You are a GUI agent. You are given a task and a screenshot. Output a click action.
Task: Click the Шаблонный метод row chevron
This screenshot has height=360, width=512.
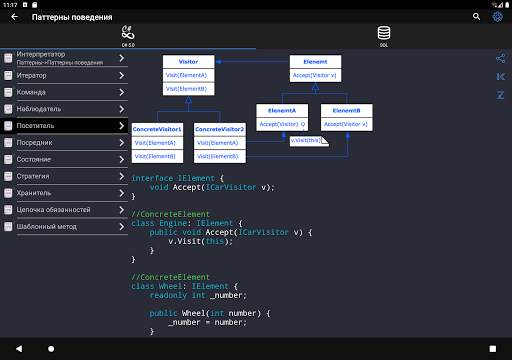coord(122,226)
